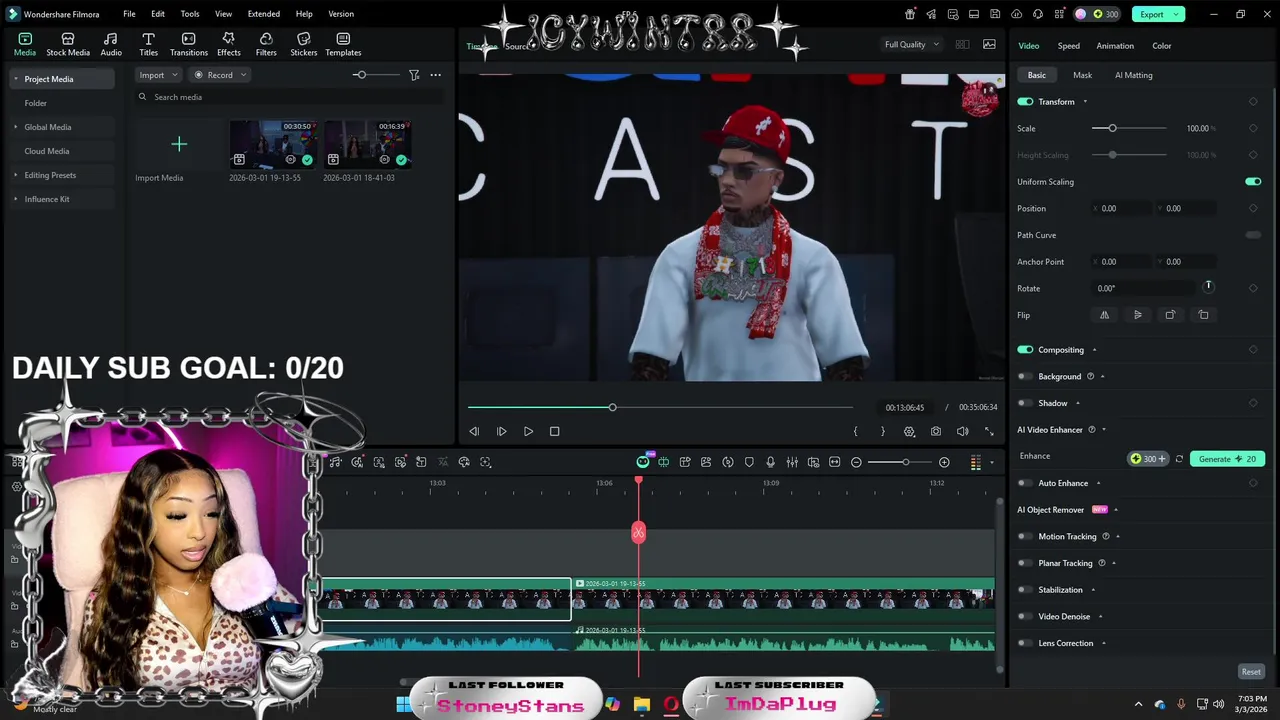
Task: Collapse the AI Object Remover section
Action: [1116, 510]
